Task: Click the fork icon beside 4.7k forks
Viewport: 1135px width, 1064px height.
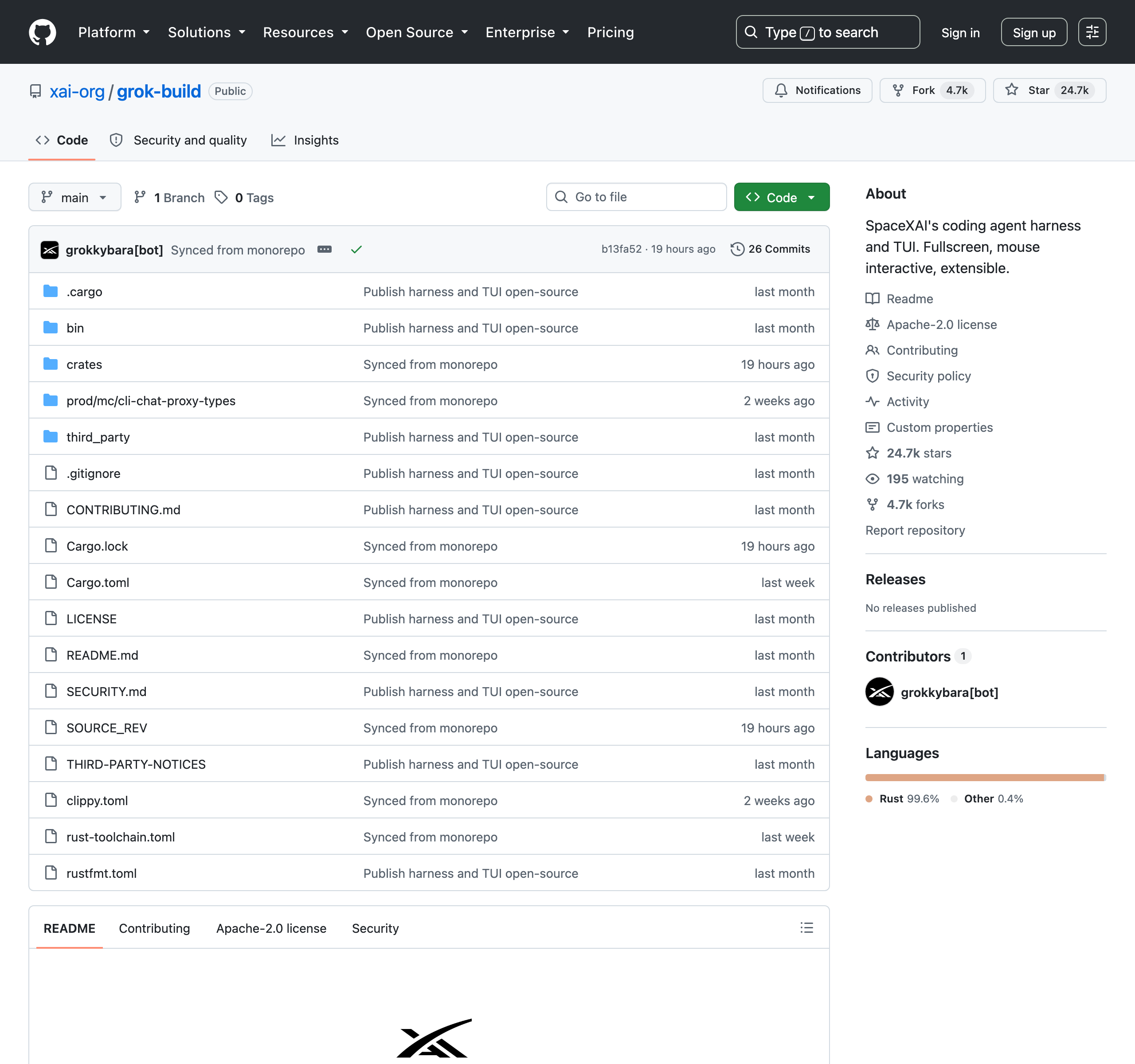Action: 873,504
